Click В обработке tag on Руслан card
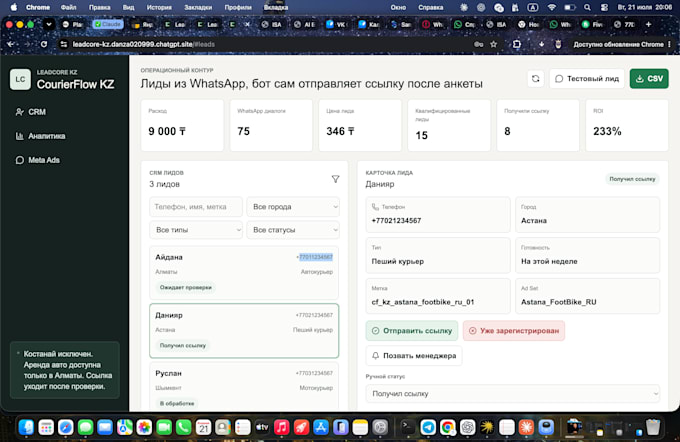This screenshot has width=680, height=442. (177, 403)
